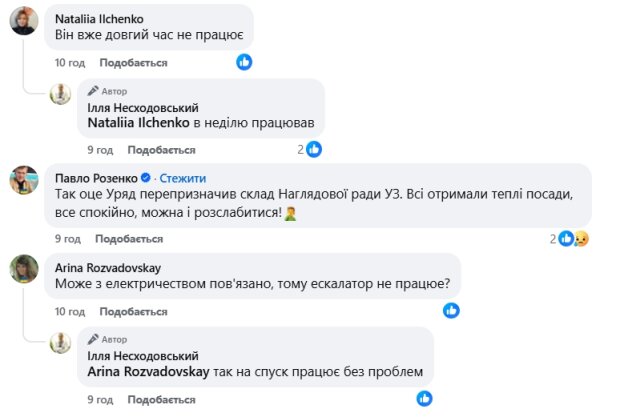Click the like reaction icon on Nataliia's comment

tap(244, 62)
